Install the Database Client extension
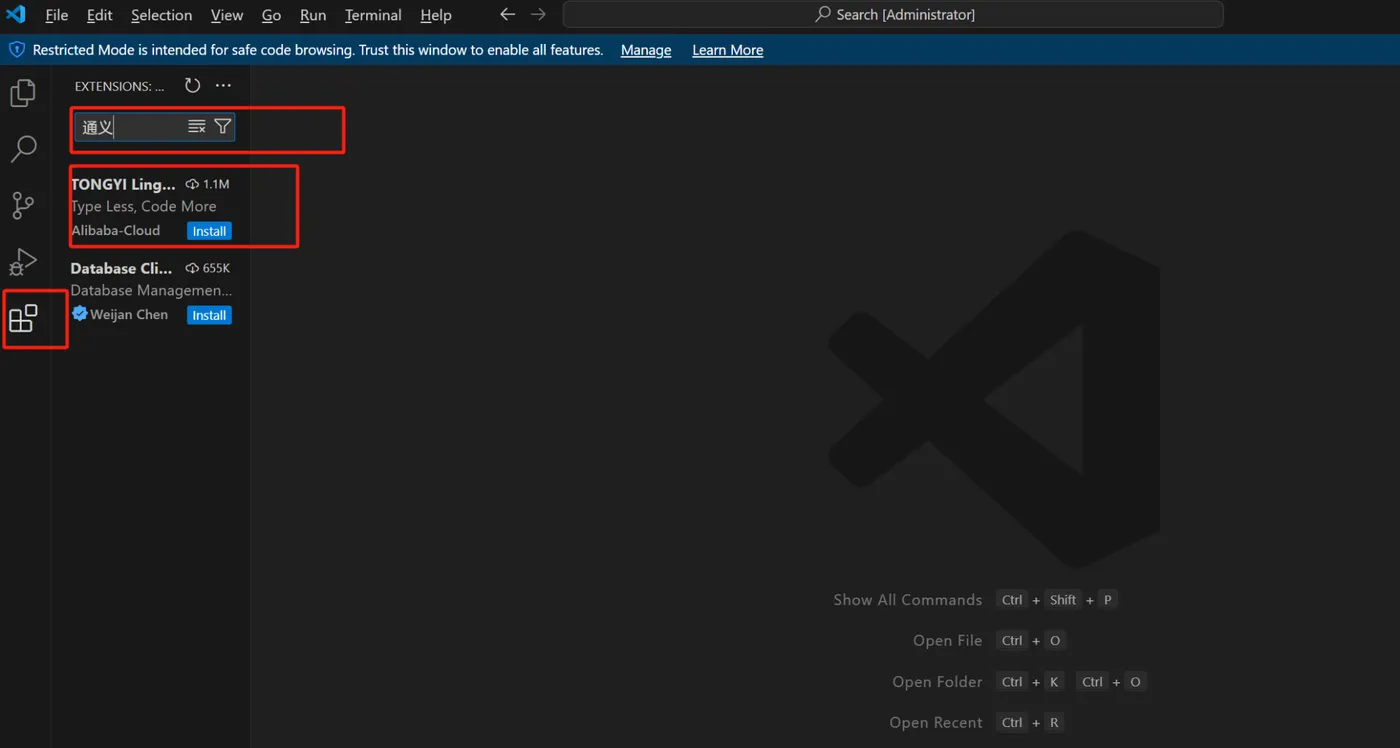1400x748 pixels. coord(209,315)
